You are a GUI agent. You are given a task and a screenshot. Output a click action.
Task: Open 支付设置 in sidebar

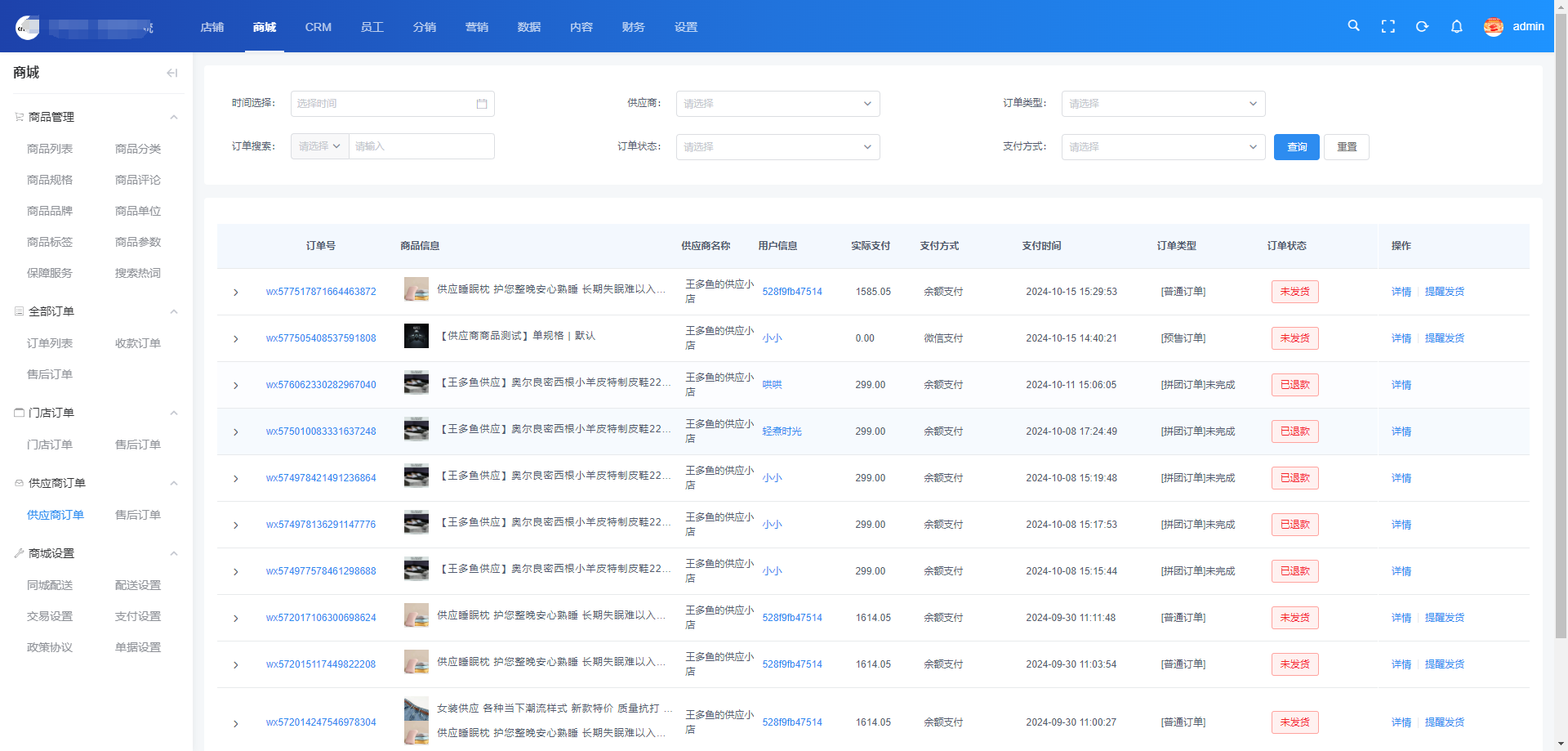coord(138,616)
